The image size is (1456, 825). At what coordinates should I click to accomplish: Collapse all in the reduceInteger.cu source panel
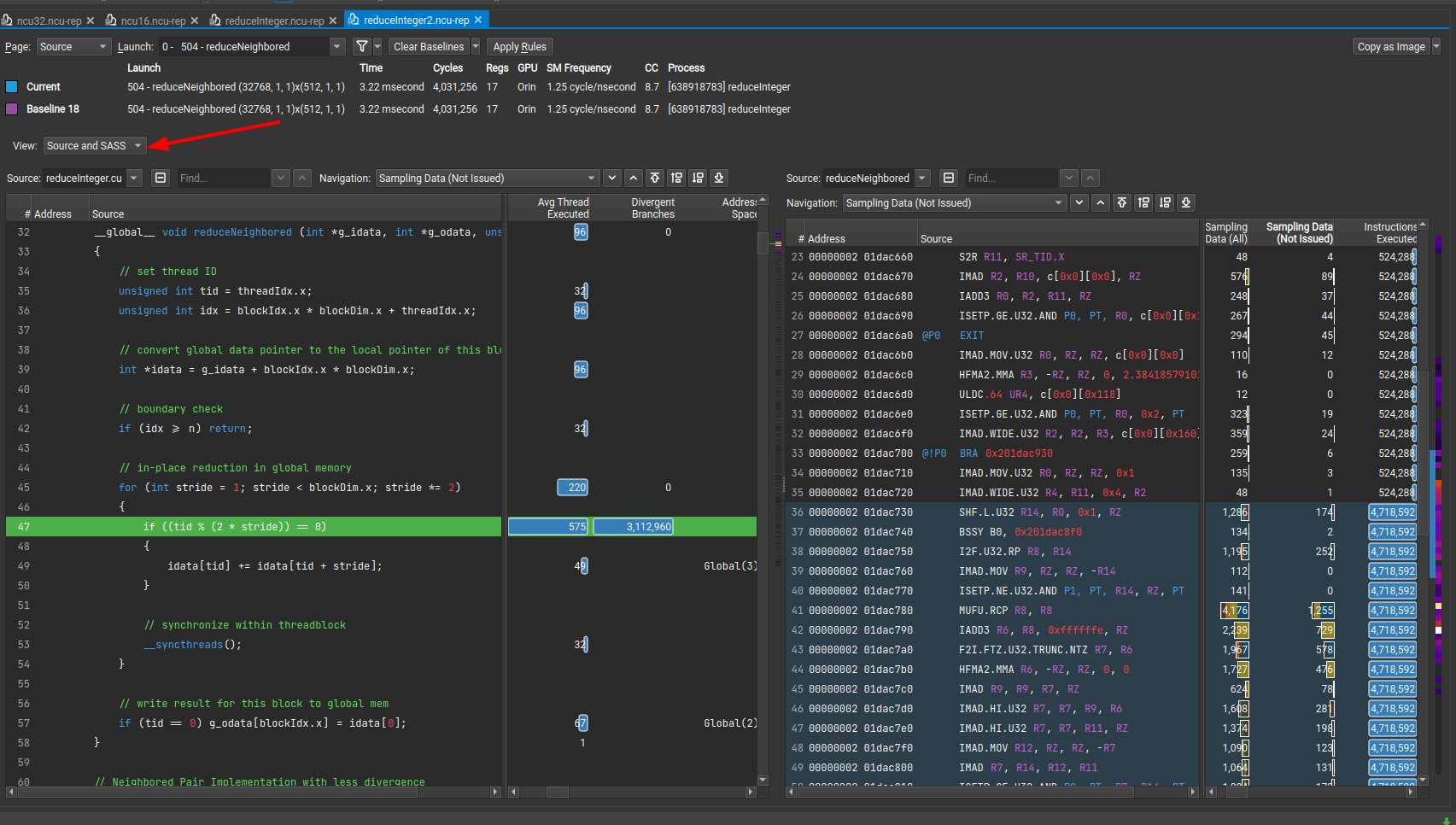pos(160,178)
